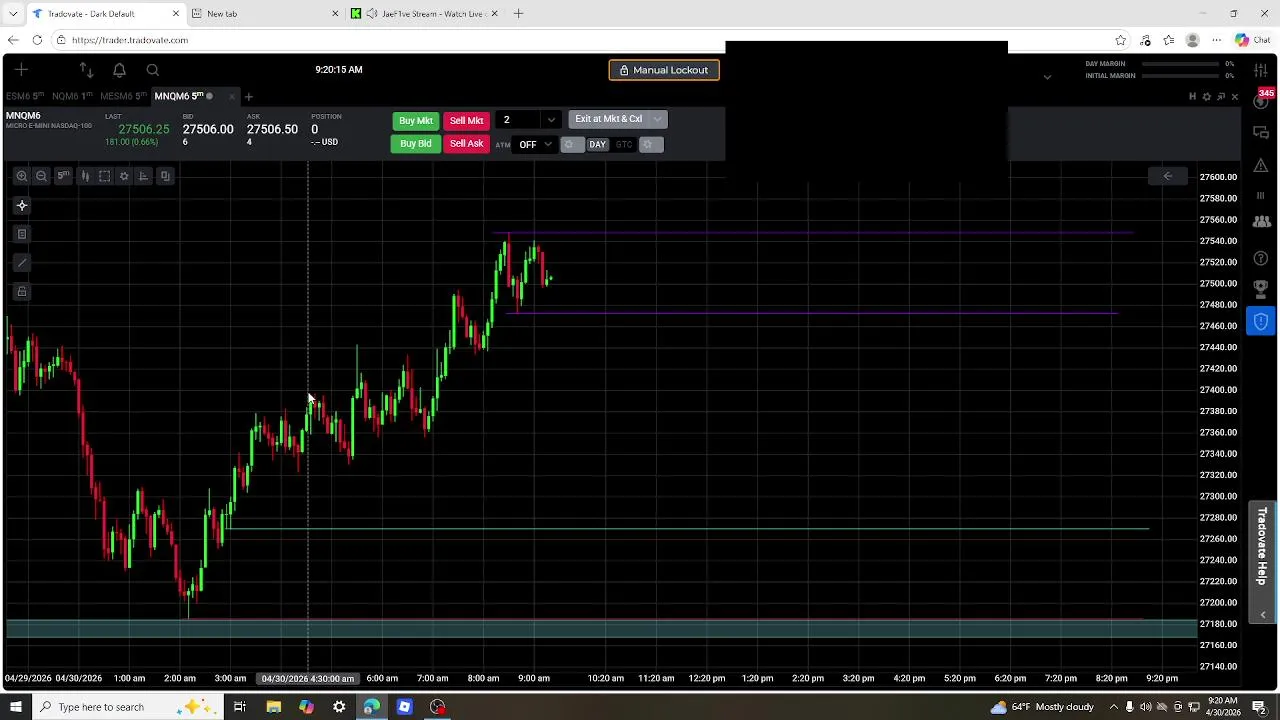The height and width of the screenshot is (720, 1280).
Task: Zoom in on the chart
Action: [21, 176]
